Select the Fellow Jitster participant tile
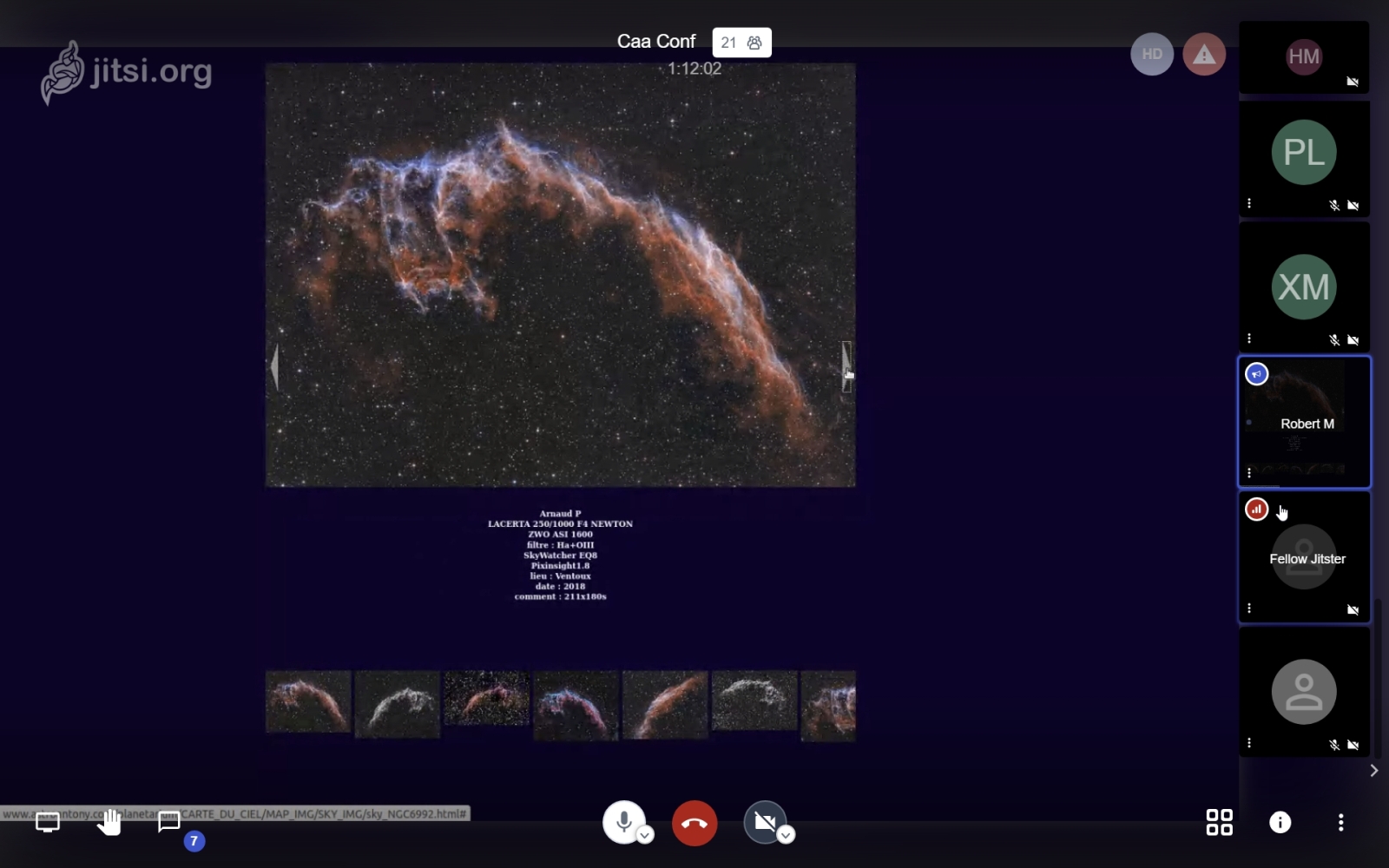The image size is (1389, 868). pyautogui.click(x=1304, y=557)
